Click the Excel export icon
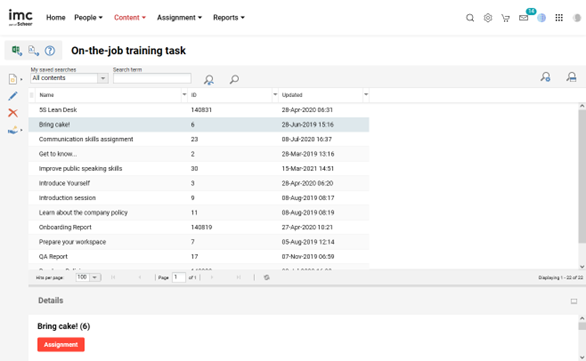Image resolution: width=586 pixels, height=361 pixels. [x=16, y=50]
